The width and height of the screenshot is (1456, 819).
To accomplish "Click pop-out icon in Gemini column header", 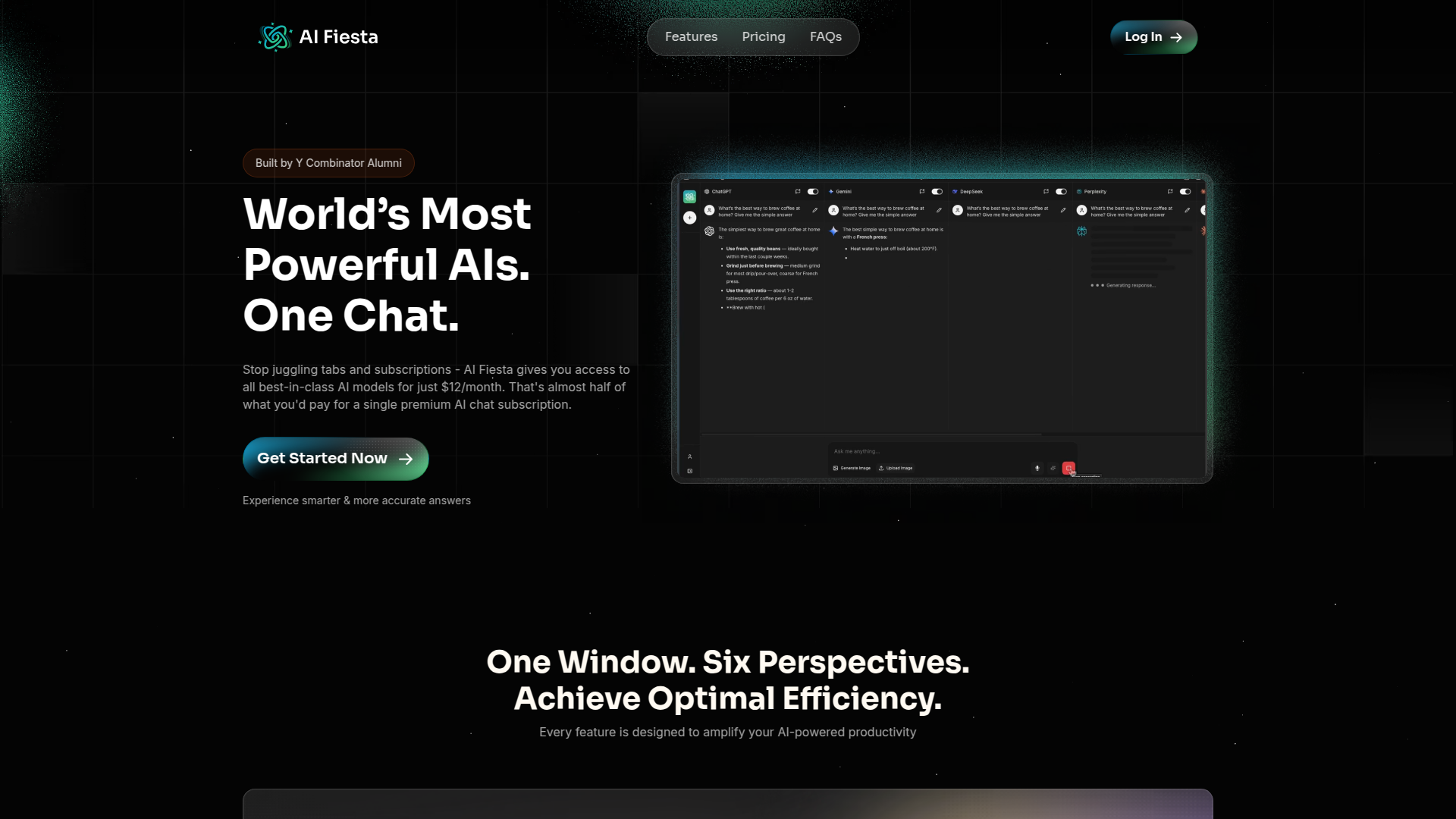I will [x=921, y=191].
